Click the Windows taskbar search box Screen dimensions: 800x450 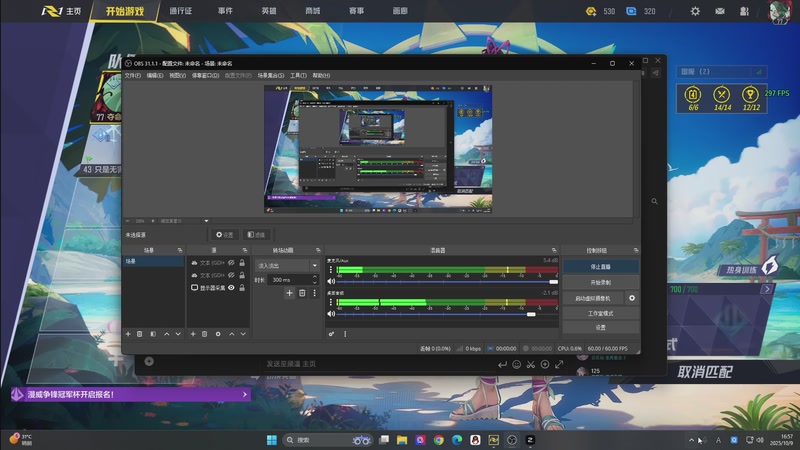[x=312, y=440]
